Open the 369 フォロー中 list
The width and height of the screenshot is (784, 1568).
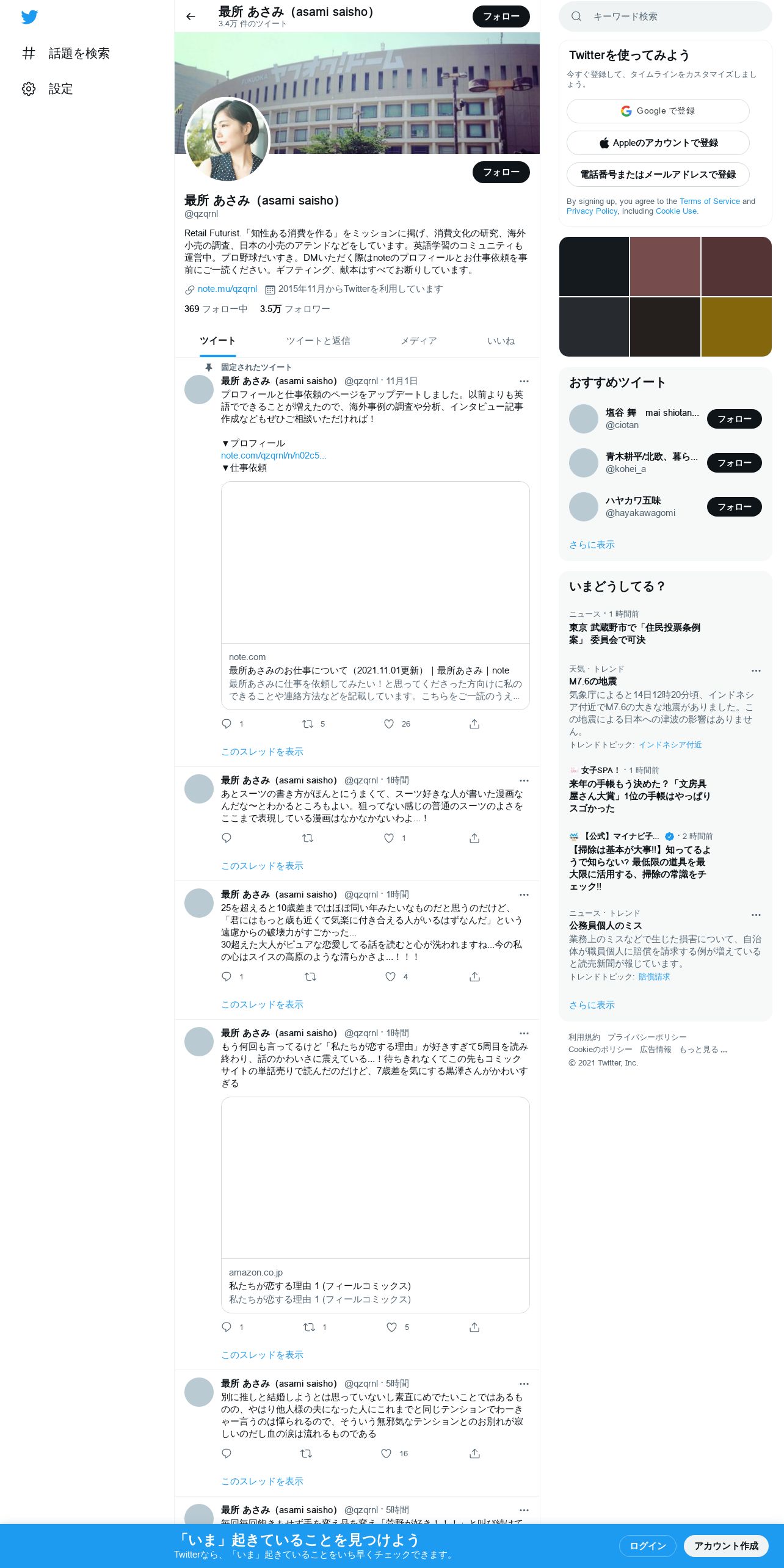point(216,309)
